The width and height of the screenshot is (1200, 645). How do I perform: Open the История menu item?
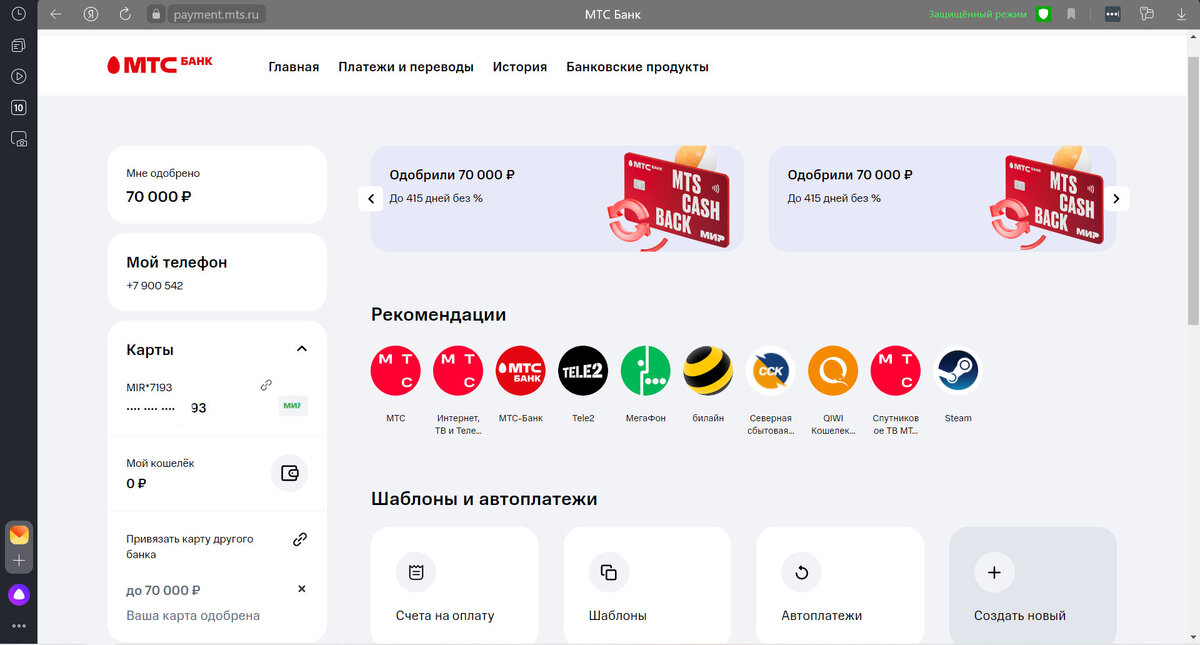[520, 67]
